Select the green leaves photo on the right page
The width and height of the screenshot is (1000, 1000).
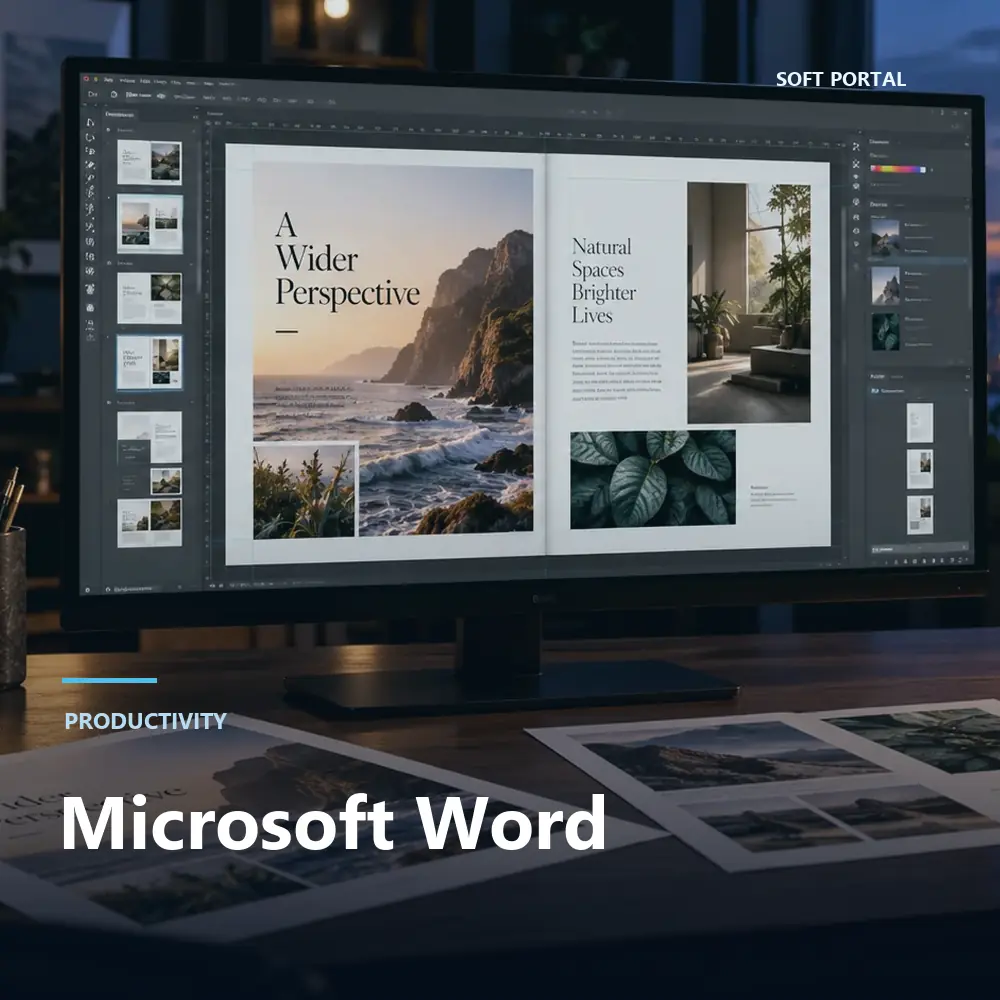pos(653,479)
